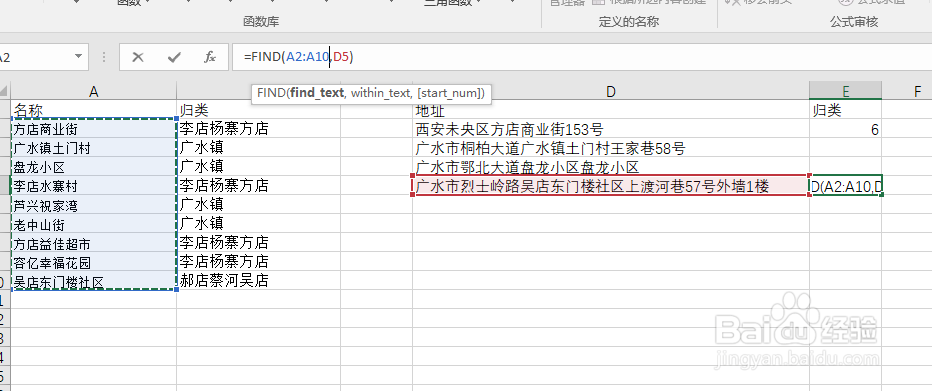Select the 地址 header cell
The image size is (932, 391).
(x=610, y=110)
